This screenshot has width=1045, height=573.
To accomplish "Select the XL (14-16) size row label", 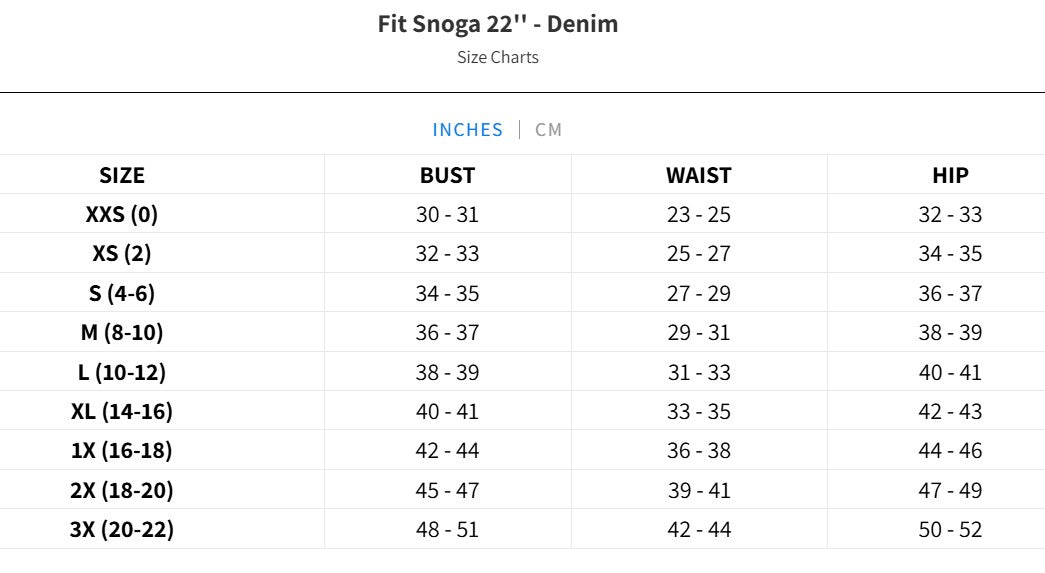I will [x=122, y=411].
